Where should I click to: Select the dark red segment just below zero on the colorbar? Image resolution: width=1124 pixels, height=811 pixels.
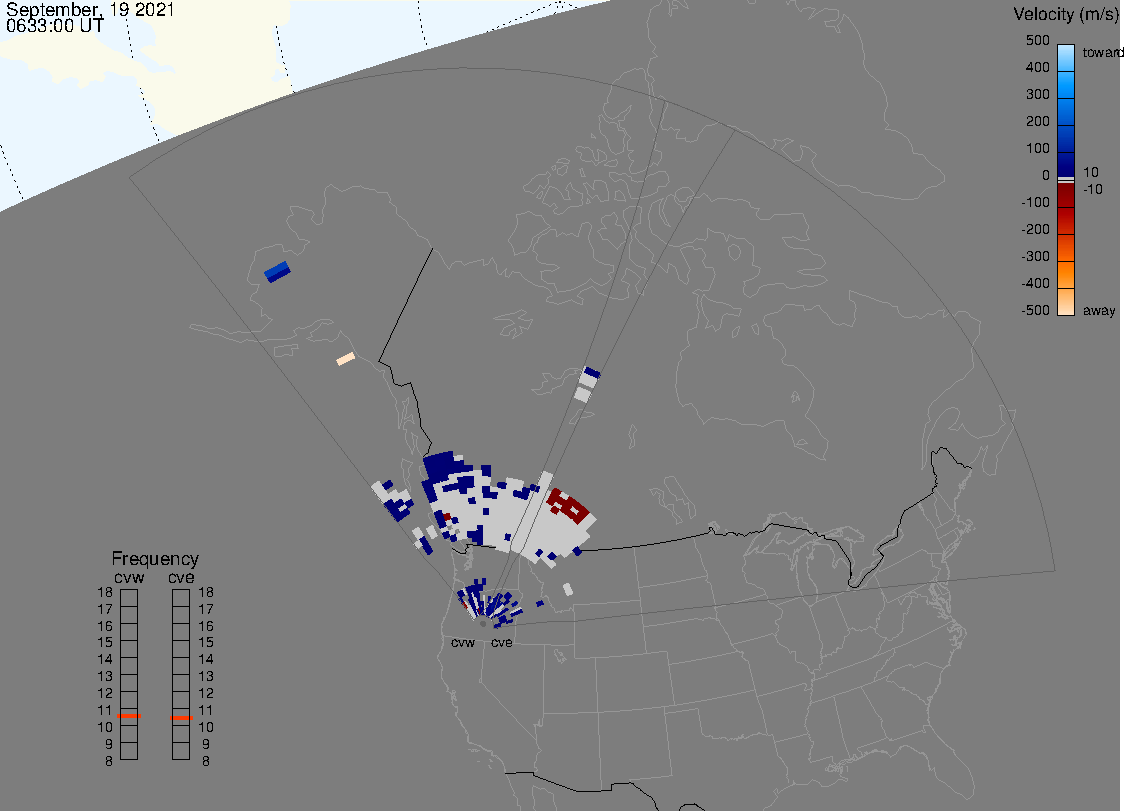coord(1066,196)
